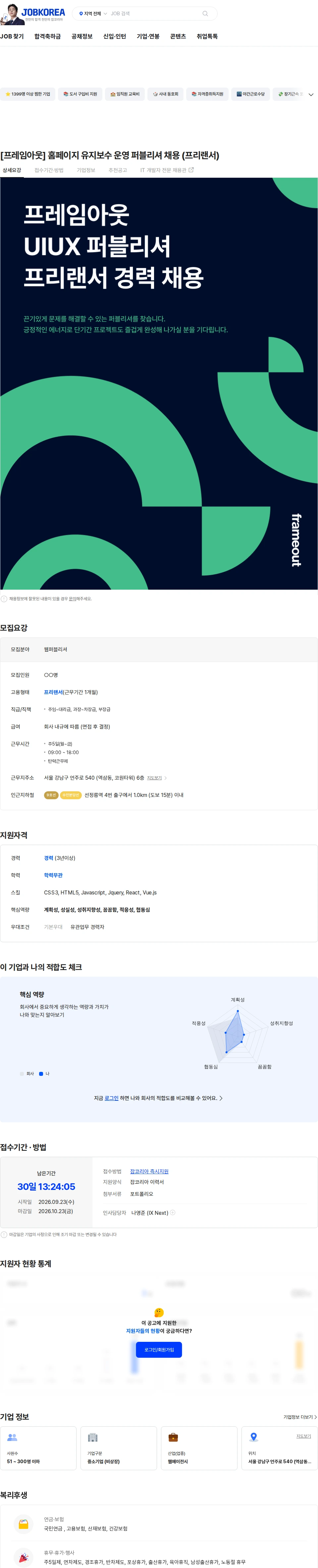The image size is (318, 1568).
Task: Open 지도보기 in the 위치 card
Action: [x=303, y=1436]
